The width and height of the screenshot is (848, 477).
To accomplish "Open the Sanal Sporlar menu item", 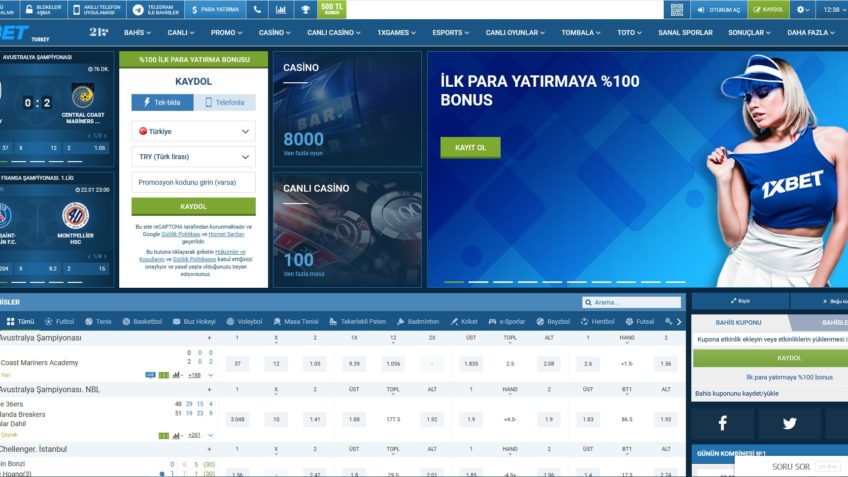I will click(x=685, y=32).
